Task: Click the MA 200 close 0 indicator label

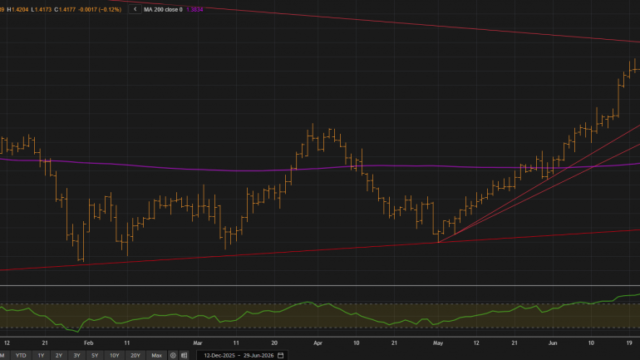Action: 163,9
